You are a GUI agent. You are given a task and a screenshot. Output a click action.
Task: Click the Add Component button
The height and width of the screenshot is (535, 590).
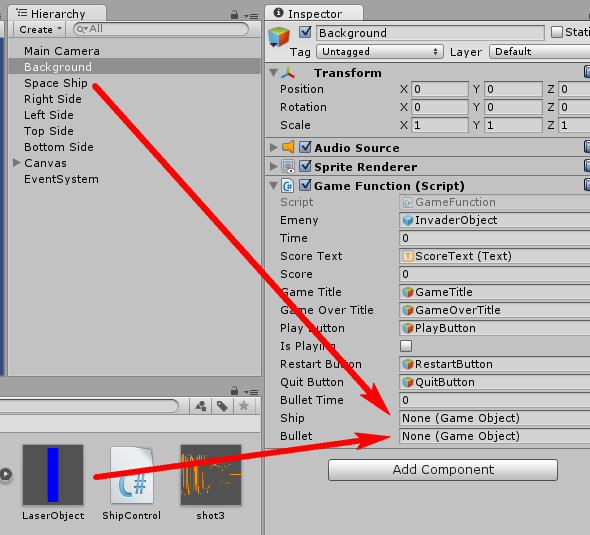click(443, 470)
